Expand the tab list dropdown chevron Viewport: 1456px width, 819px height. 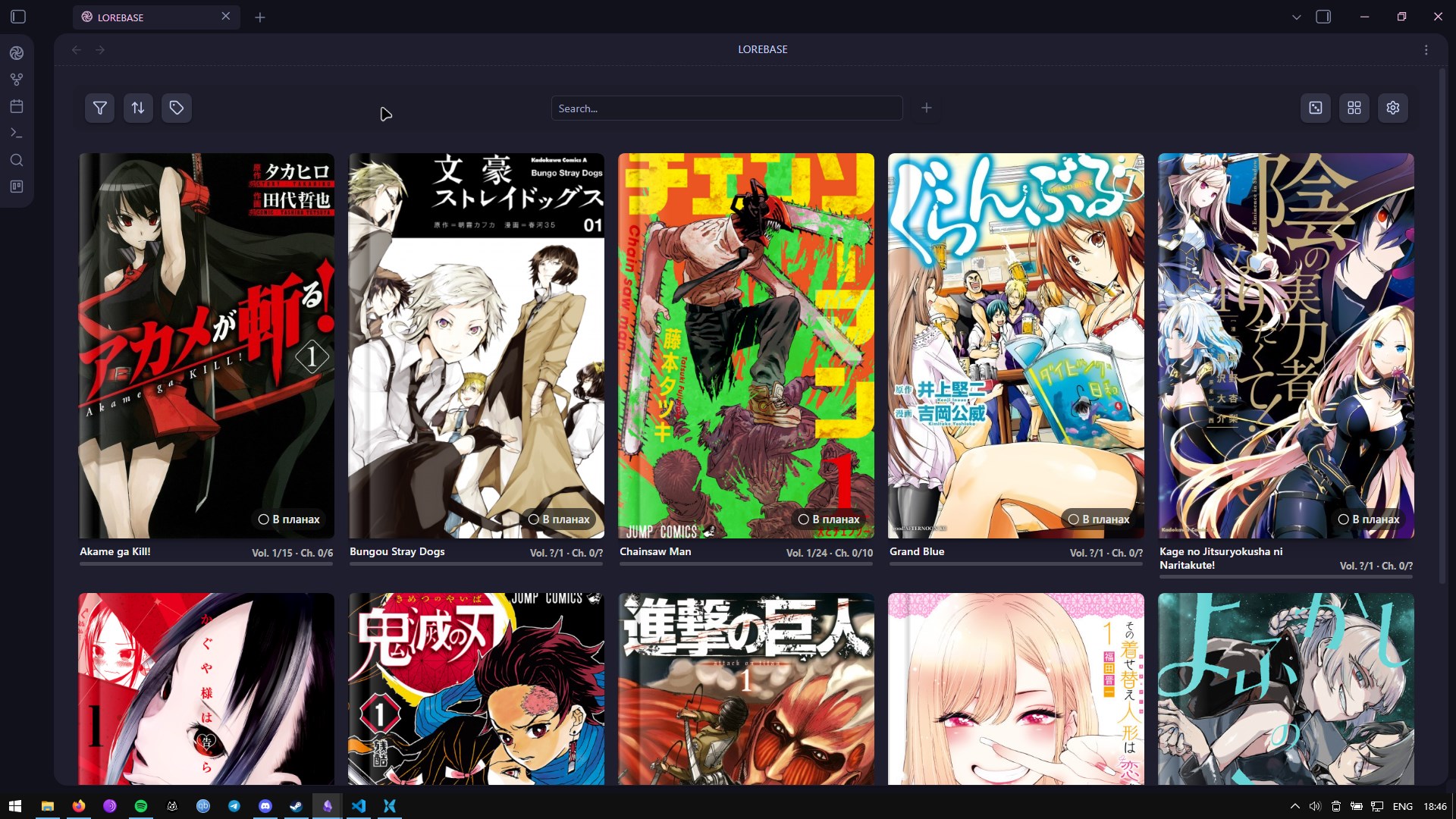[1297, 17]
